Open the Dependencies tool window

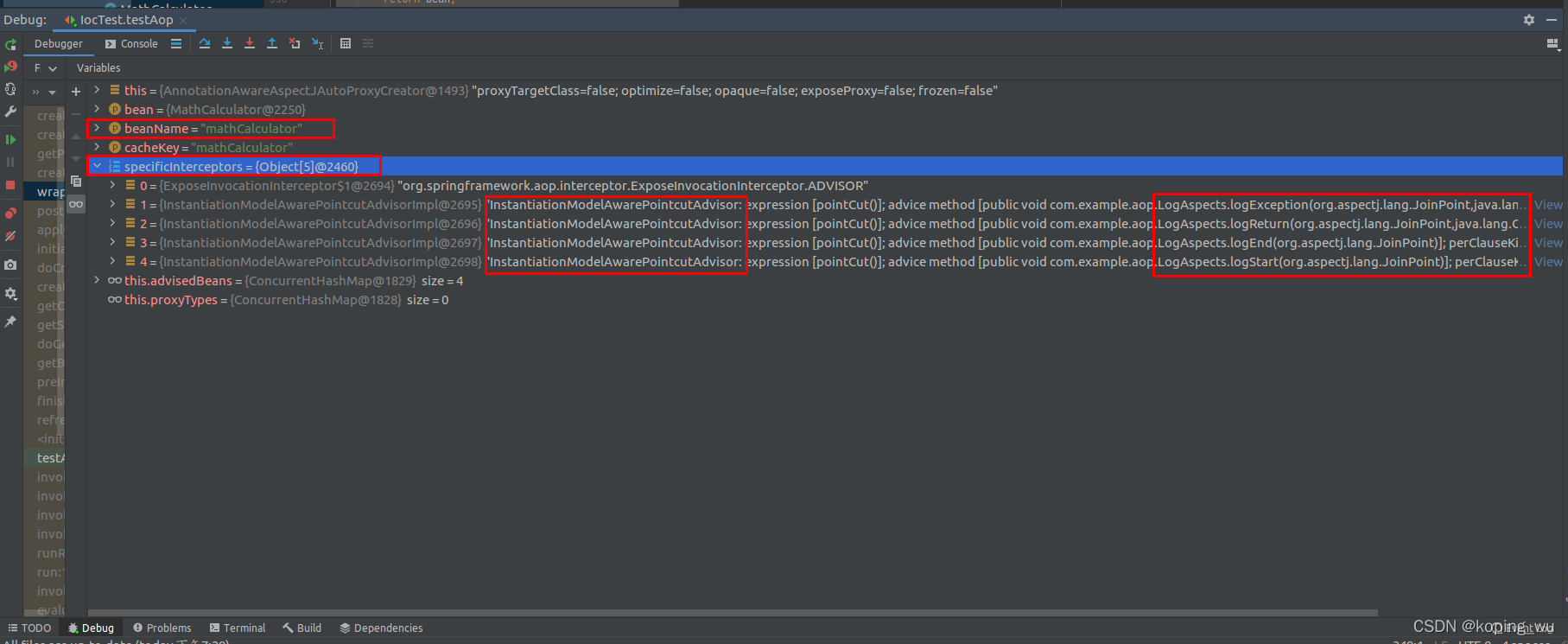click(381, 628)
